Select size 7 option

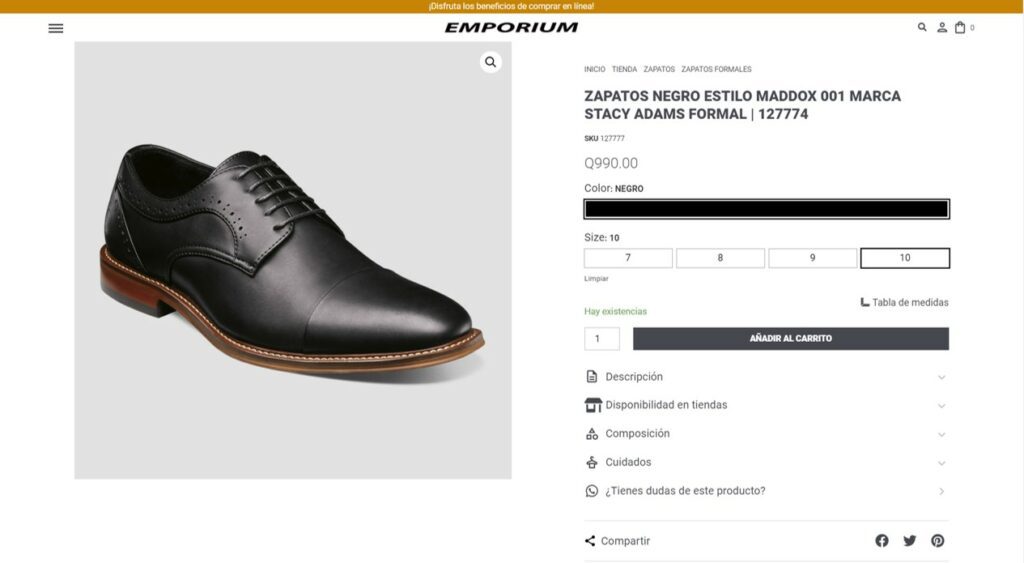click(628, 258)
